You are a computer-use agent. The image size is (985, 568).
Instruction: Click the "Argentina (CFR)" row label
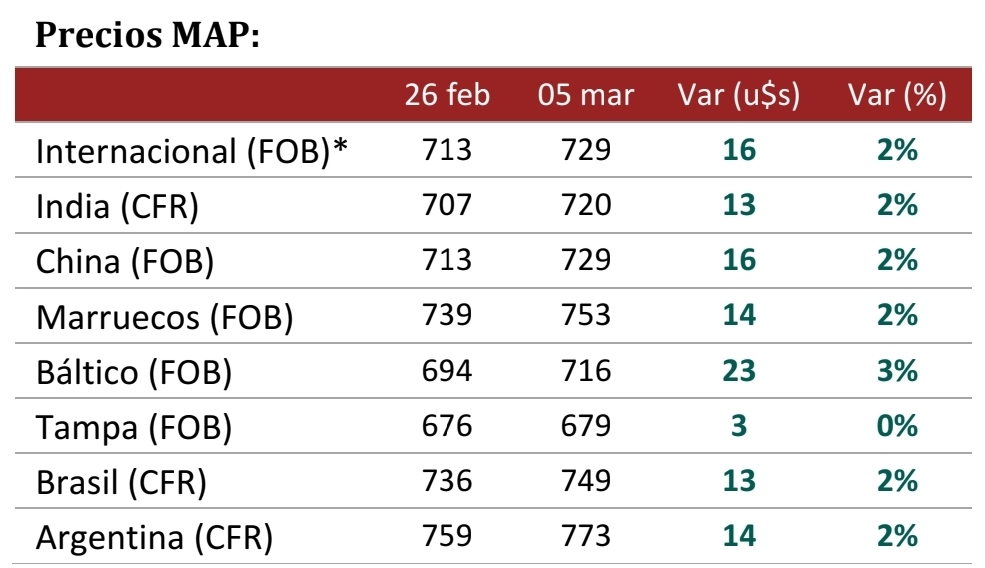coord(154,537)
